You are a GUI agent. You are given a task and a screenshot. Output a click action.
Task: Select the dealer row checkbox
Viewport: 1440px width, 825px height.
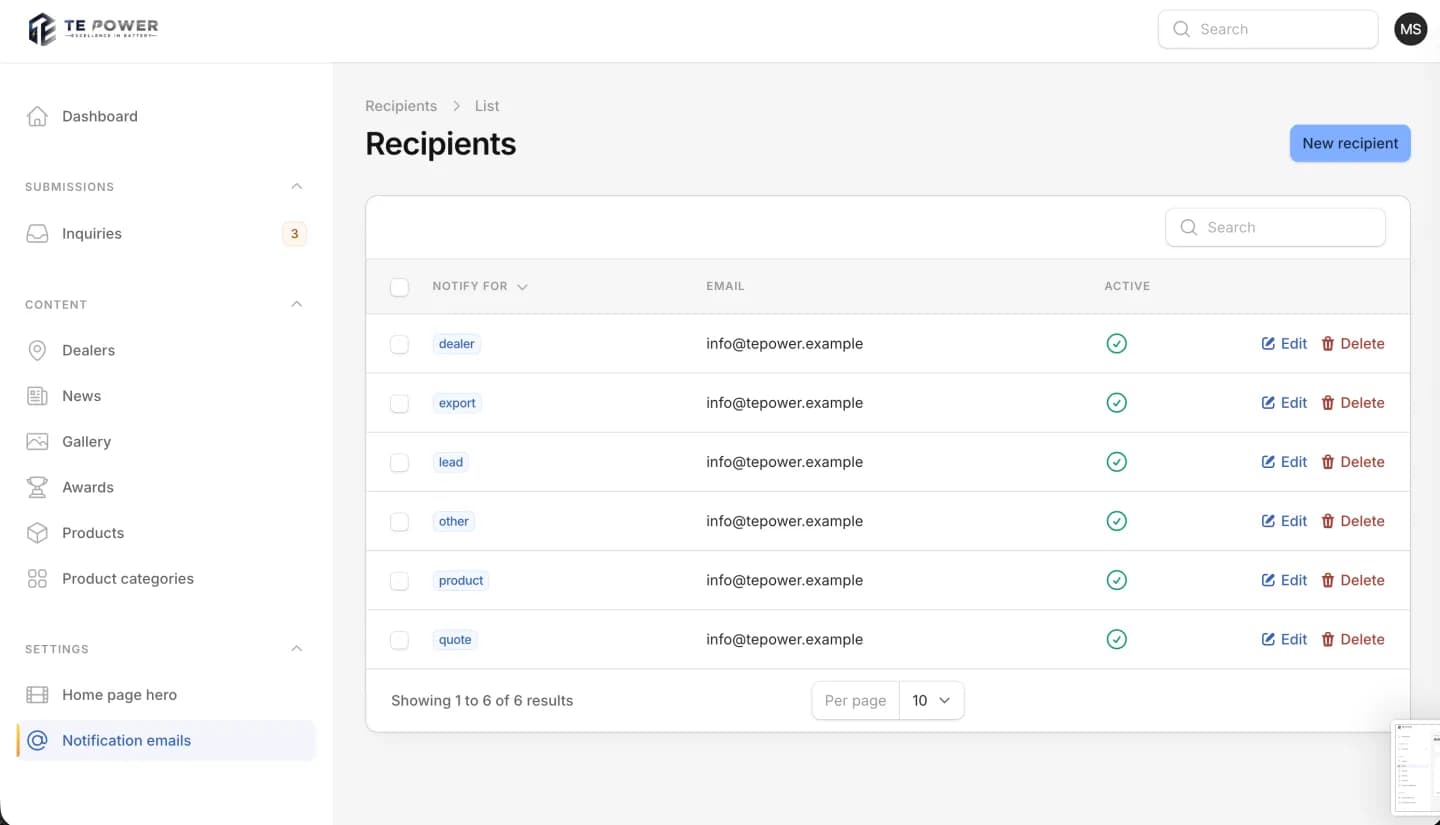(x=399, y=344)
